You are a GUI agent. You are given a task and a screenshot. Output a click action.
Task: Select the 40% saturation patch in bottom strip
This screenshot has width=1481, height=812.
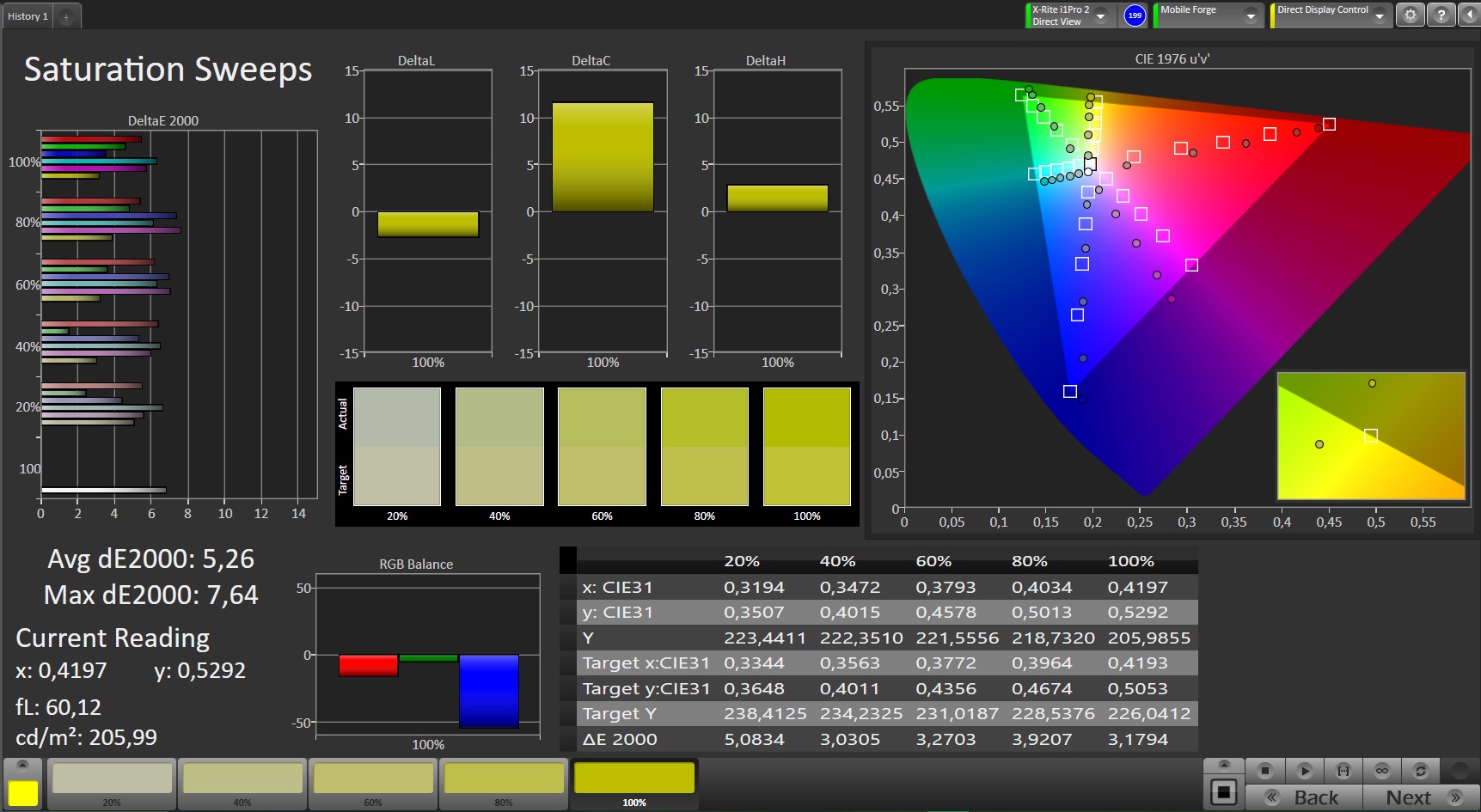(242, 784)
